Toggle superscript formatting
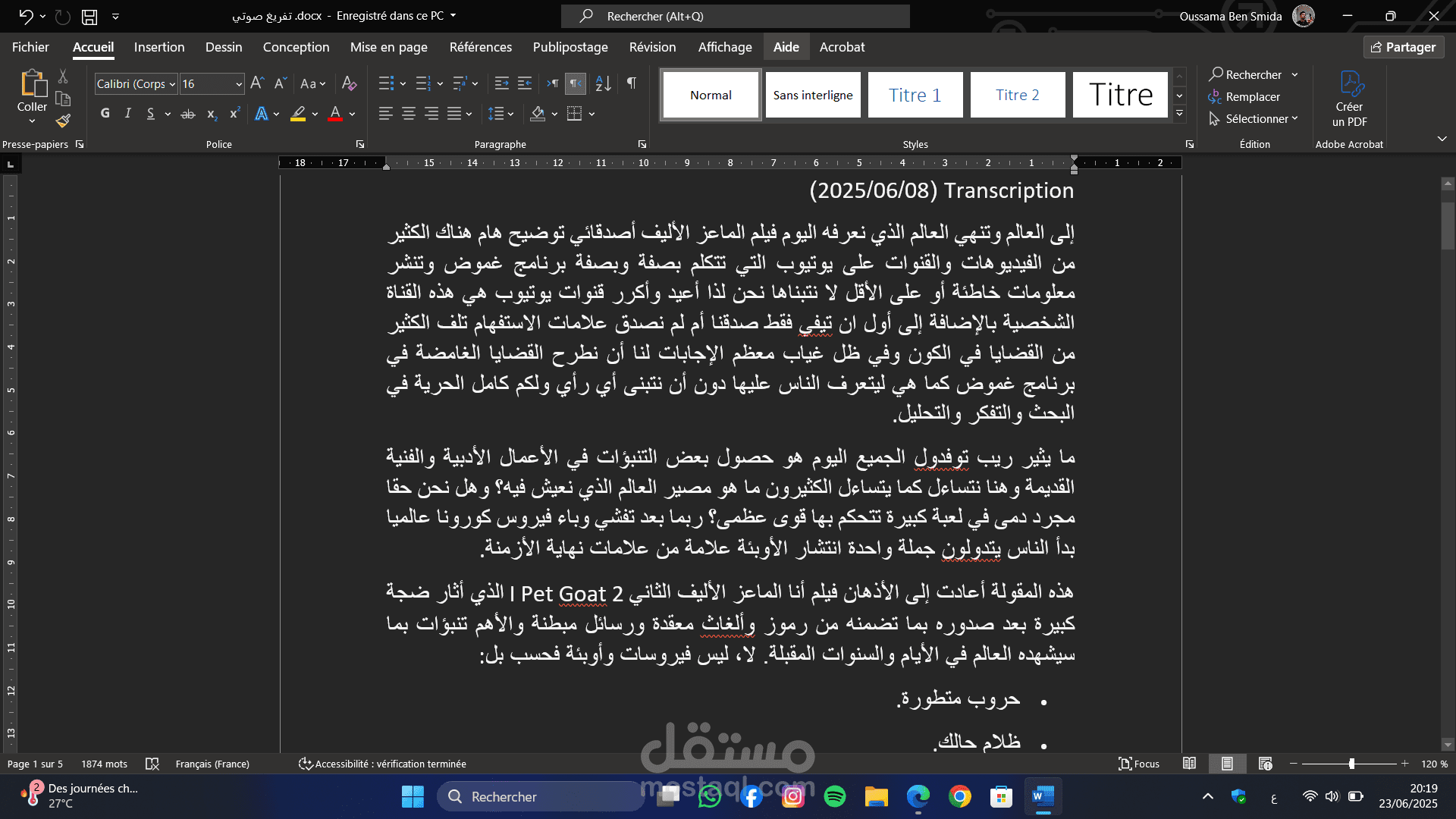 pyautogui.click(x=235, y=114)
